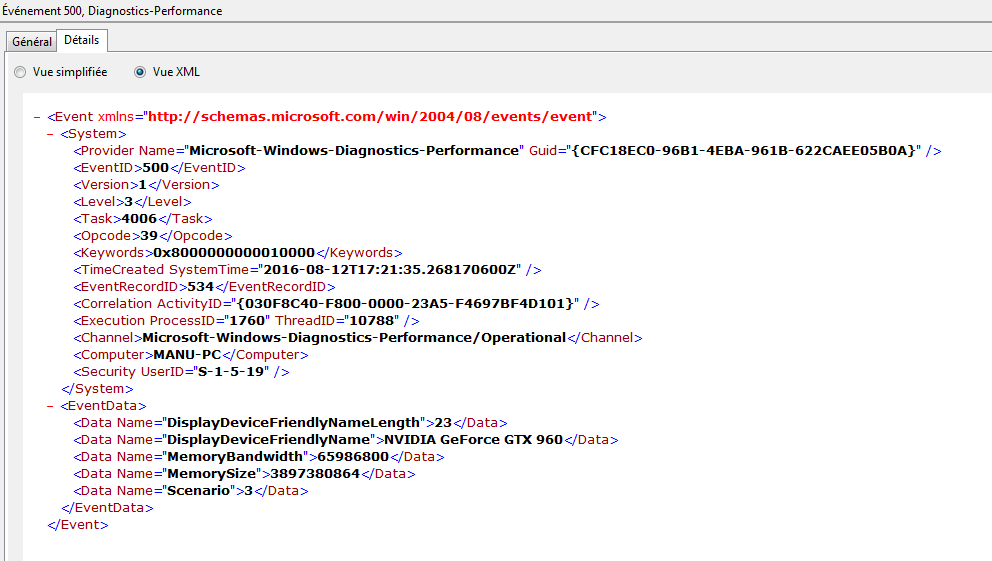Click the EventID value 500
The height and width of the screenshot is (561, 992).
156,168
